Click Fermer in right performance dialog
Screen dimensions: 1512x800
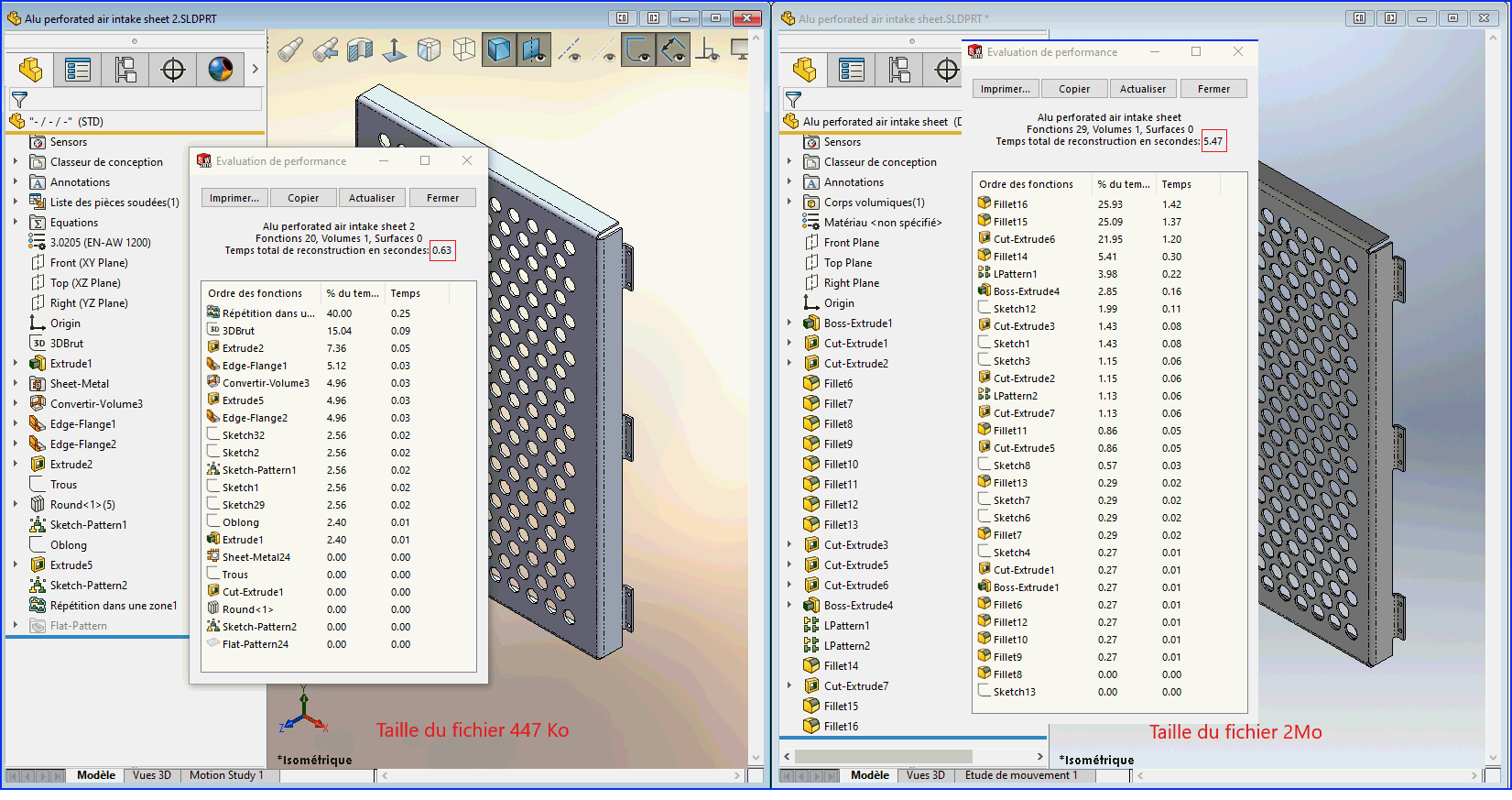[x=1214, y=89]
